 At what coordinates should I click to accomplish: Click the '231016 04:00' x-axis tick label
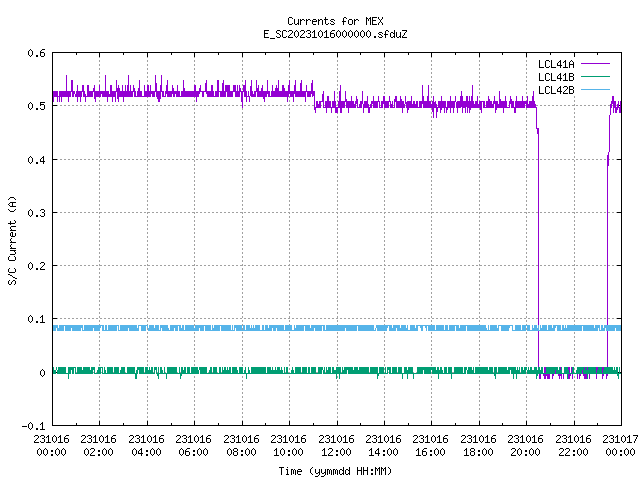click(x=147, y=446)
